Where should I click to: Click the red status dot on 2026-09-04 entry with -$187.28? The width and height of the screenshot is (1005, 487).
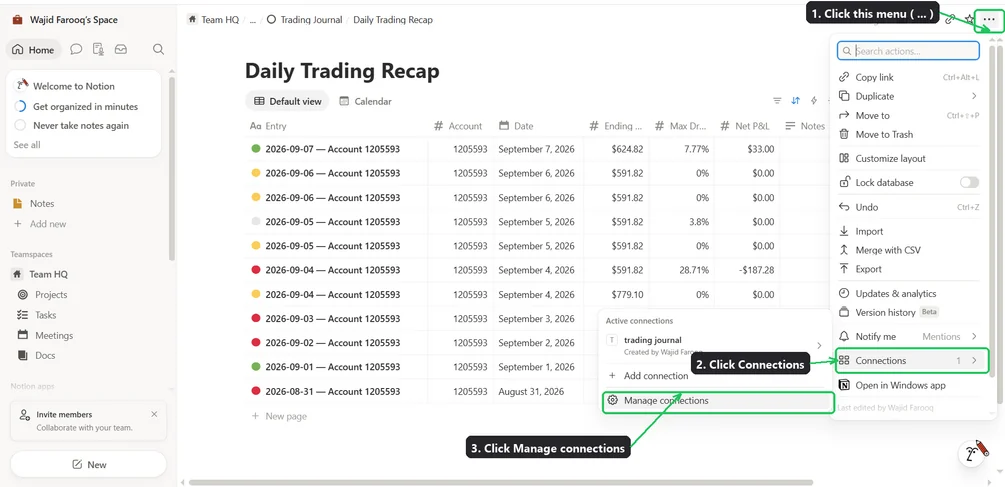pos(256,270)
